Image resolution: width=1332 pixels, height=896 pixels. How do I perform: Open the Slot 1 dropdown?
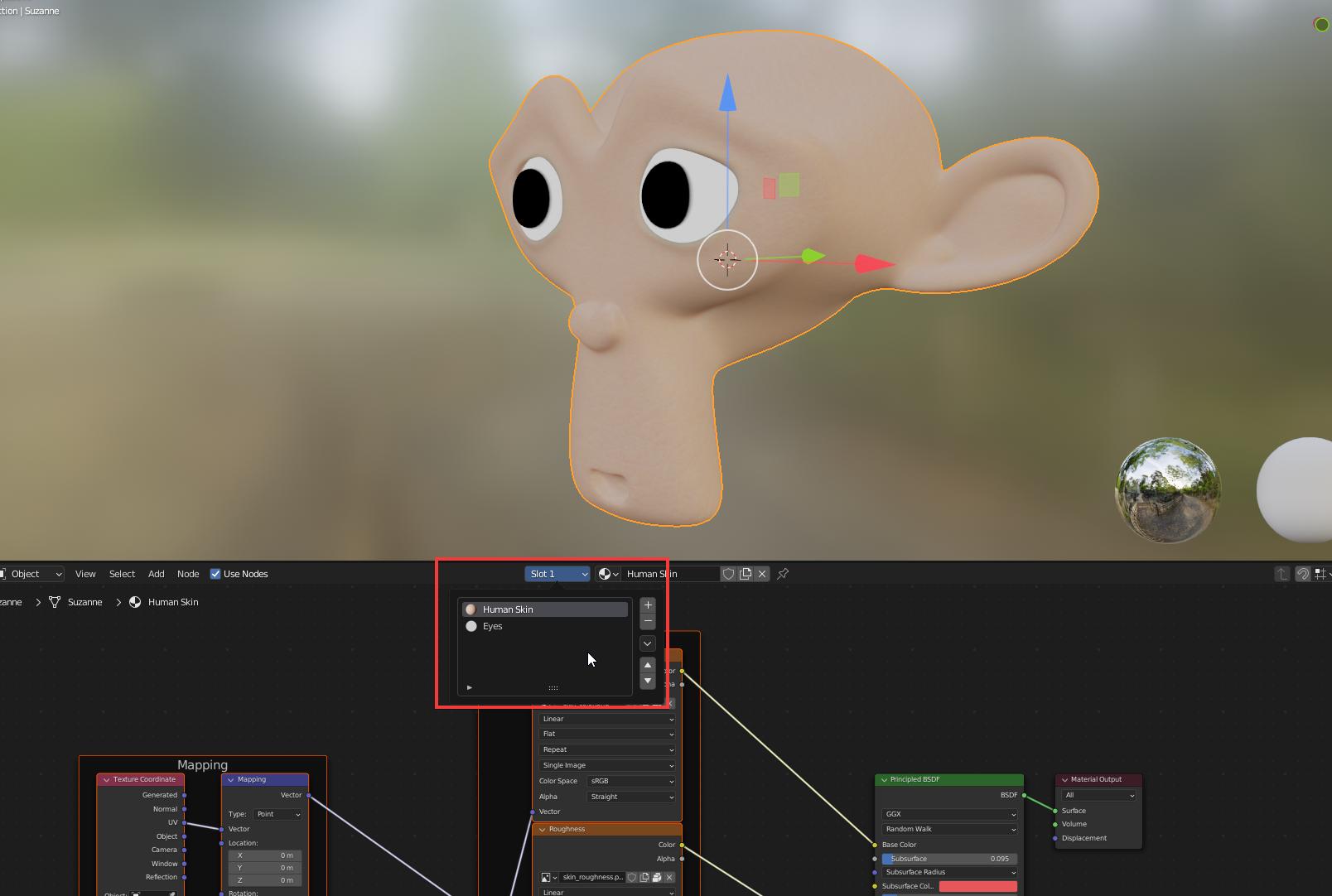click(x=557, y=574)
